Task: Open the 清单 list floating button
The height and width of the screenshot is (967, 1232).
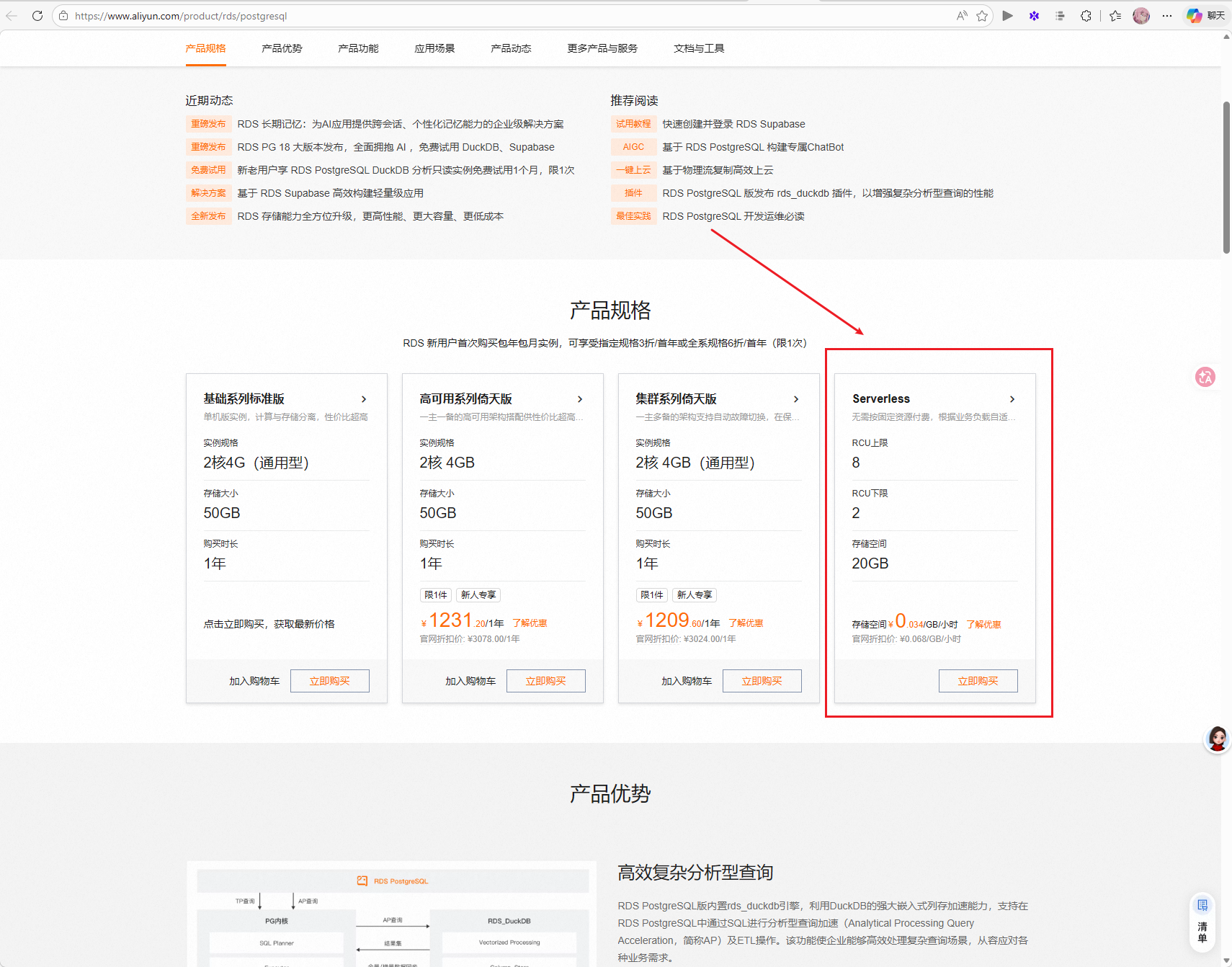Action: tap(1202, 922)
